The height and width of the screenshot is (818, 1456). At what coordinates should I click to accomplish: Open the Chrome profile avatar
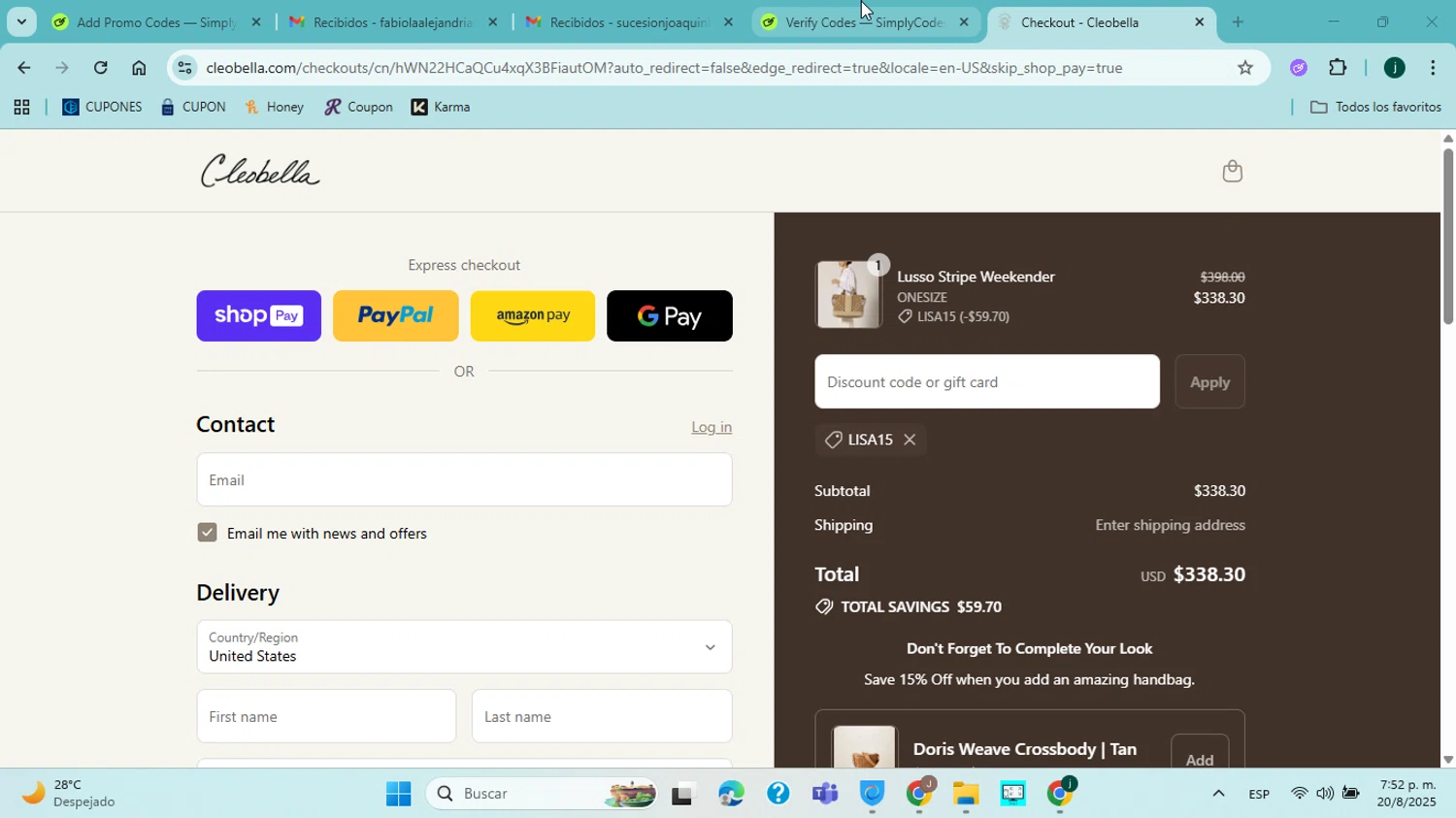[x=1394, y=68]
